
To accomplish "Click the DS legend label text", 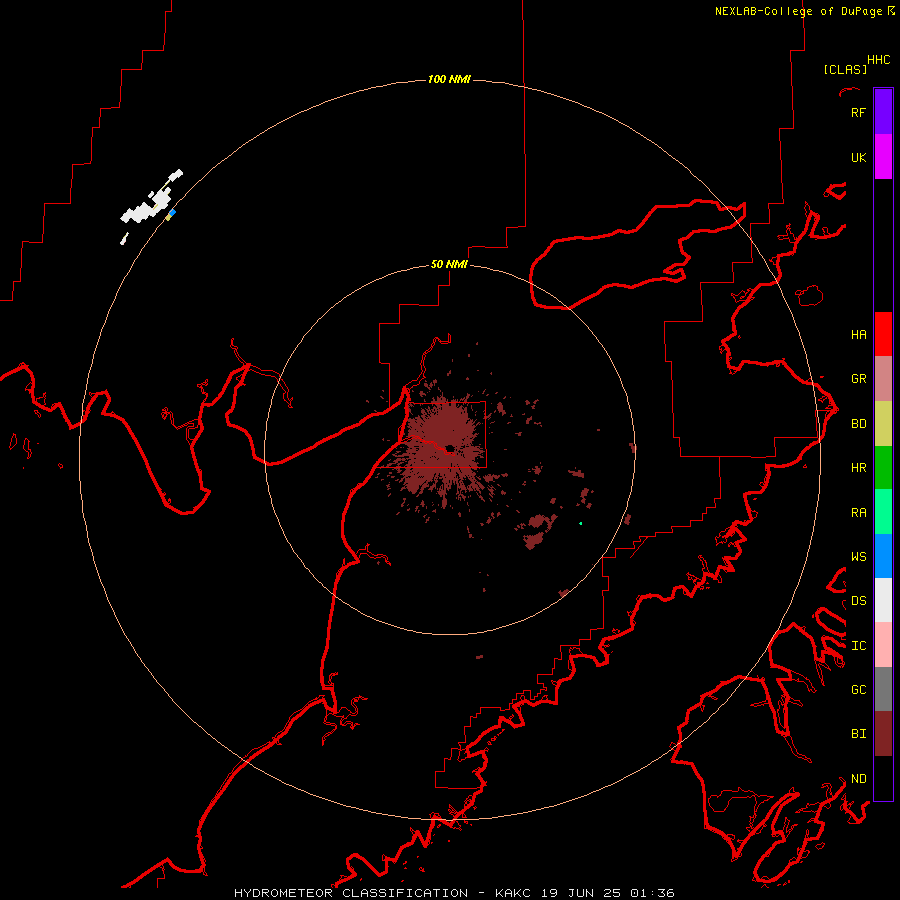I will pos(858,601).
